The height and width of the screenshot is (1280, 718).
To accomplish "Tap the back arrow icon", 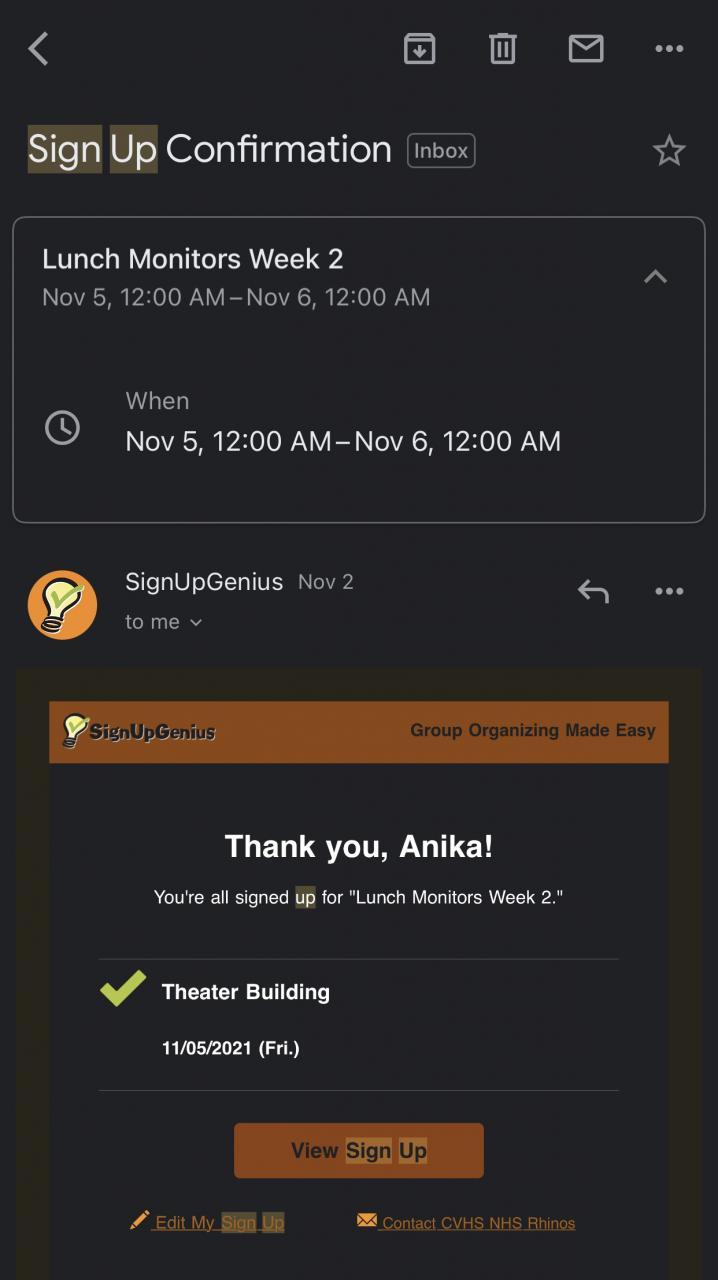I will click(x=38, y=48).
